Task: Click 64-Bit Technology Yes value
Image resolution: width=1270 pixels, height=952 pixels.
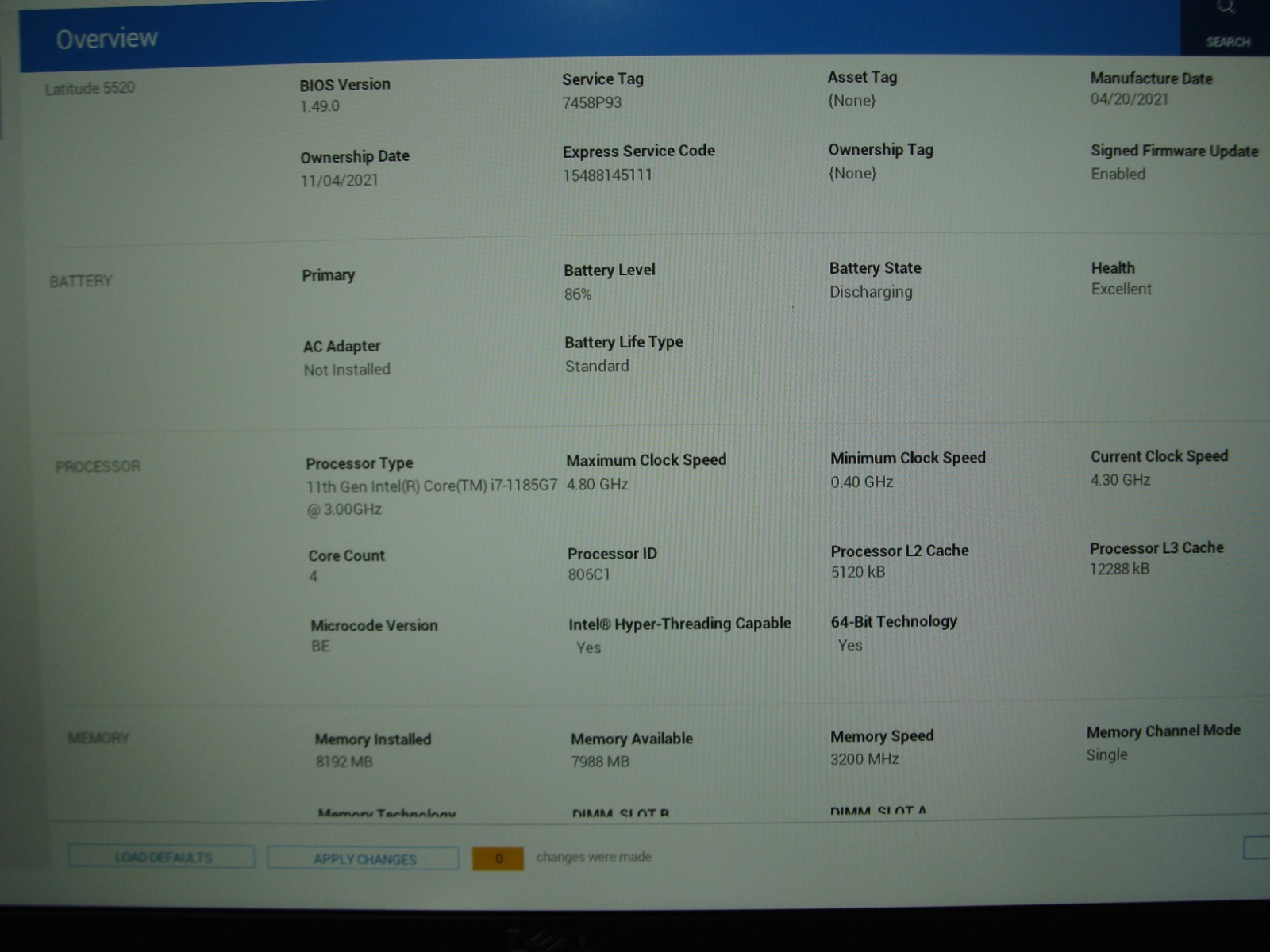Action: 850,645
